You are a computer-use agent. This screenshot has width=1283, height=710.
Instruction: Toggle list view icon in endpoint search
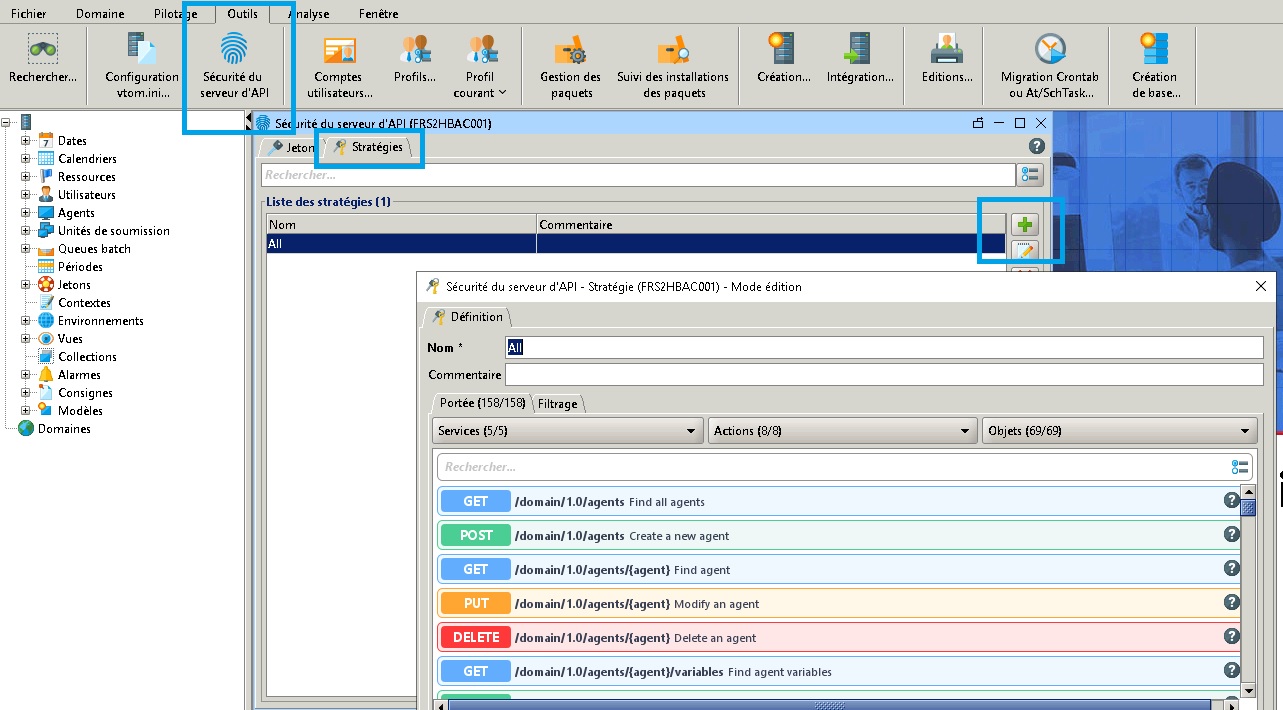[x=1240, y=467]
